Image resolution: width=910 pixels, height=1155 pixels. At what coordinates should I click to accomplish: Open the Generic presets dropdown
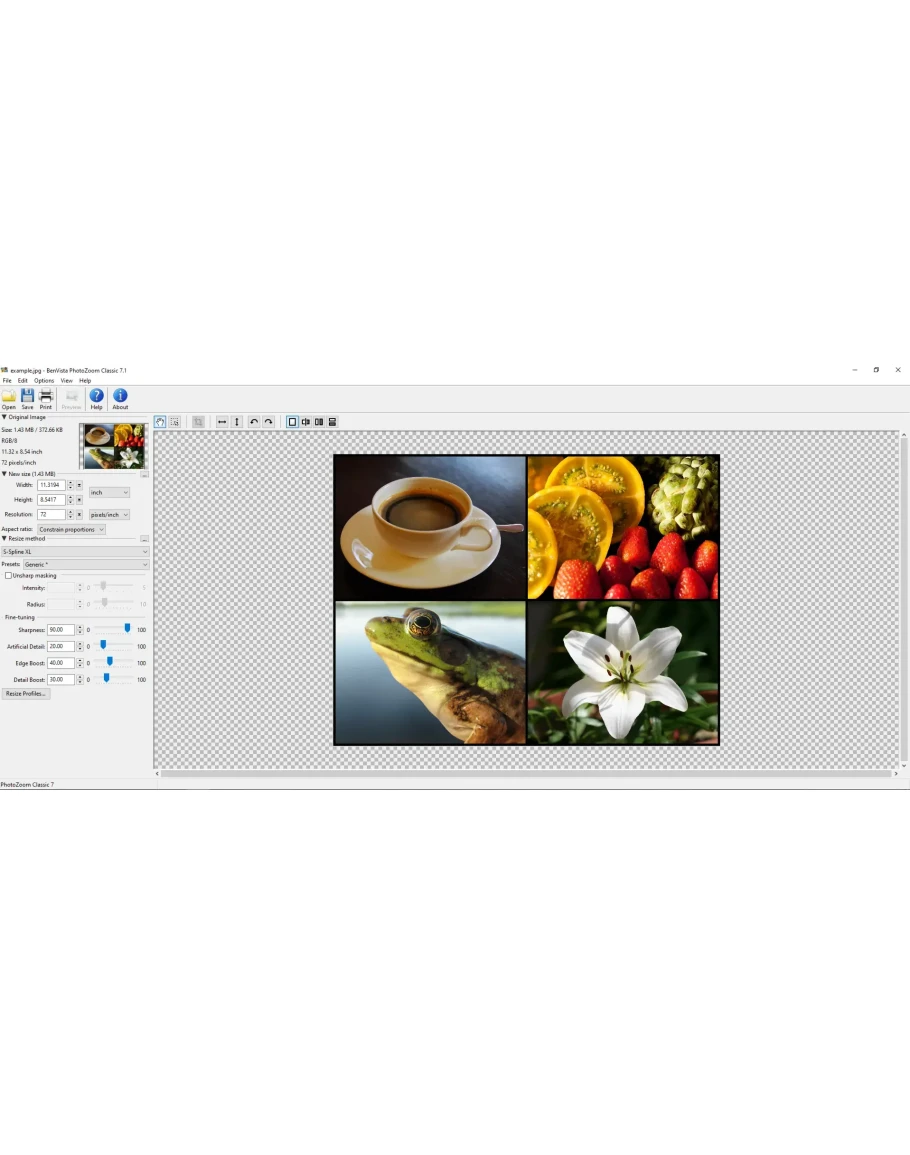(85, 564)
